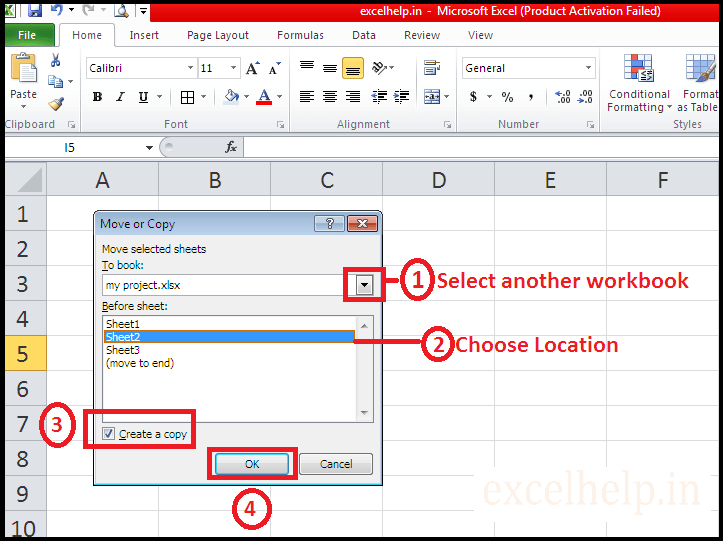This screenshot has height=541, width=723.
Task: Click Increase Indent icon
Action: click(x=401, y=96)
